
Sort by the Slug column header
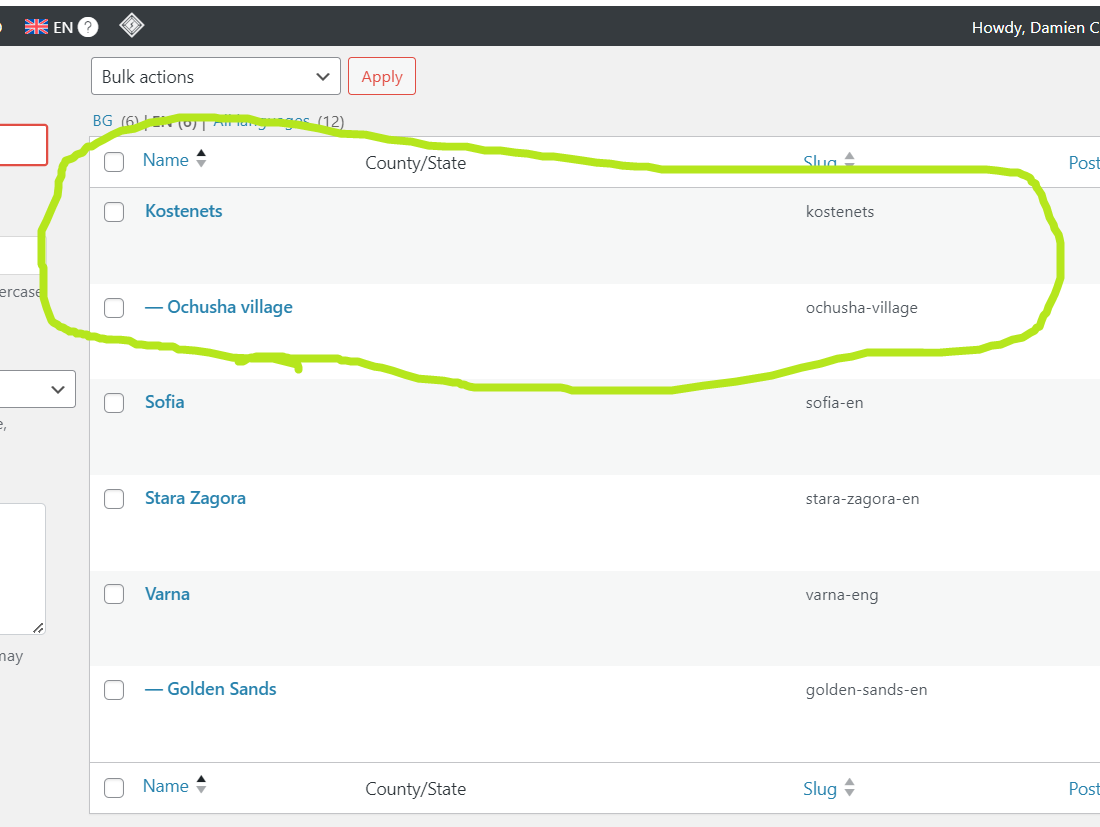[x=820, y=162]
